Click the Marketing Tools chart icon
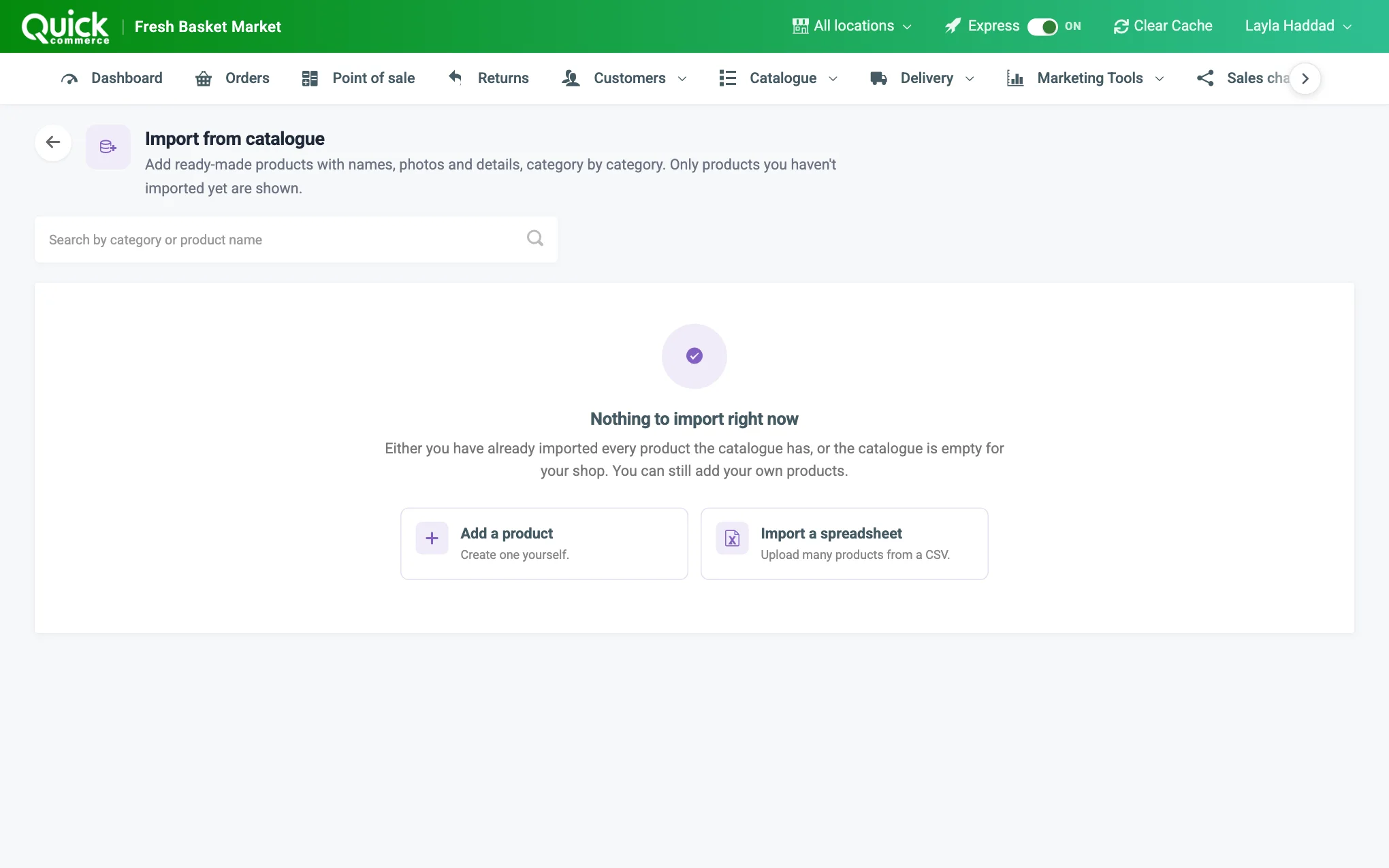This screenshot has width=1389, height=868. [1015, 78]
